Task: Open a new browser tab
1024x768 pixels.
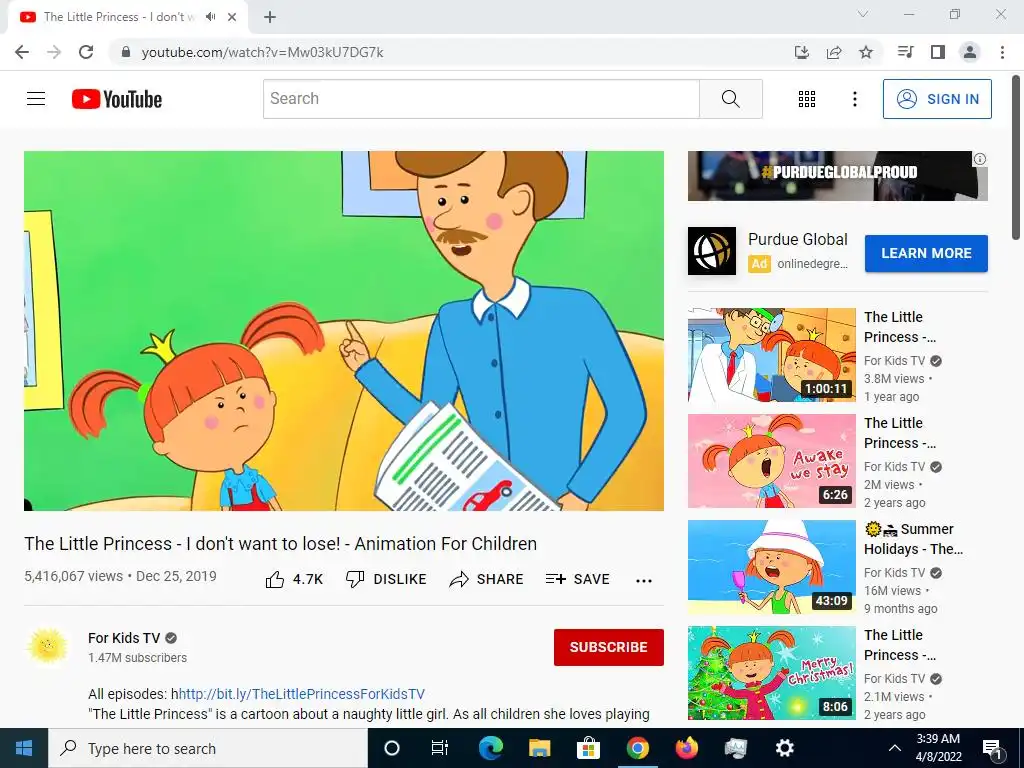Action: 270,17
